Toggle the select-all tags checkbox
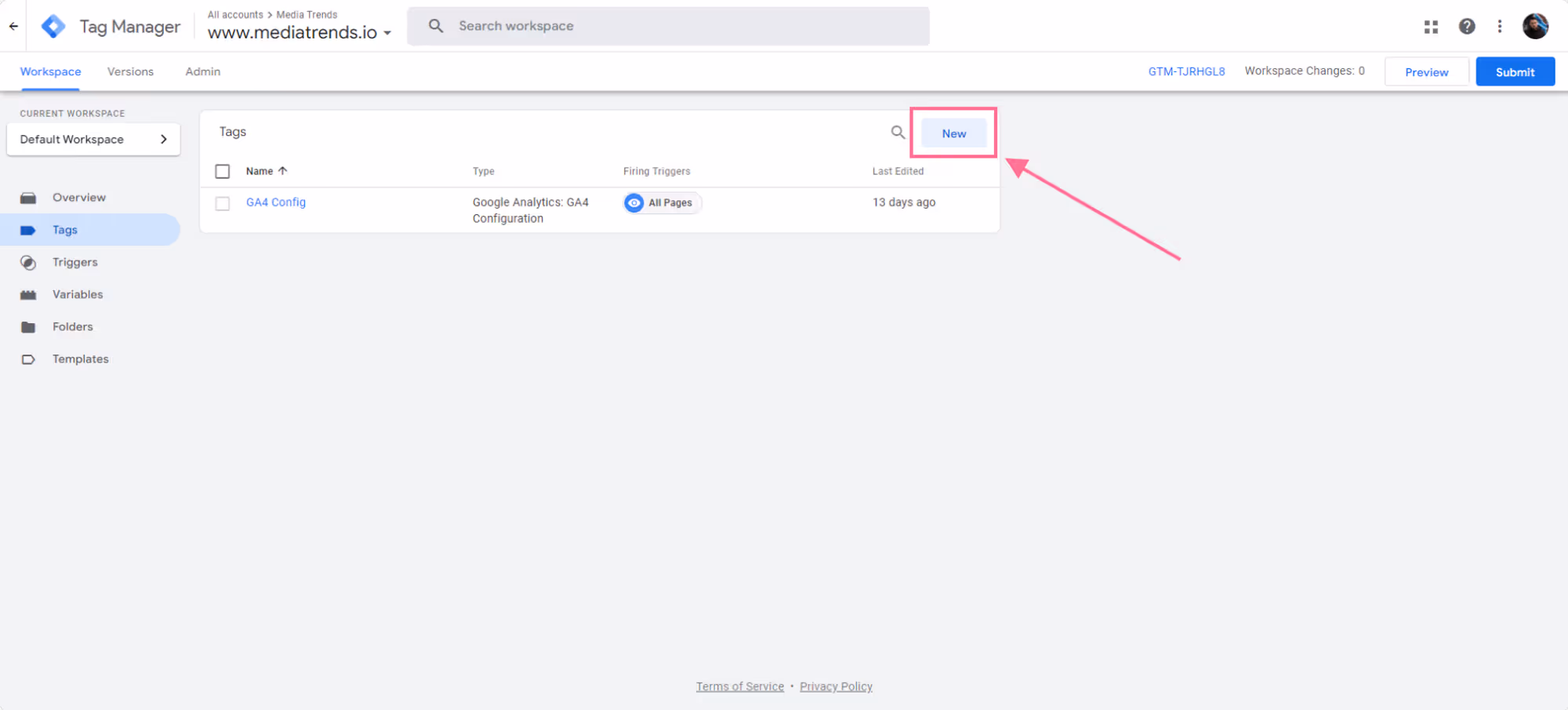This screenshot has width=1568, height=710. coord(223,171)
